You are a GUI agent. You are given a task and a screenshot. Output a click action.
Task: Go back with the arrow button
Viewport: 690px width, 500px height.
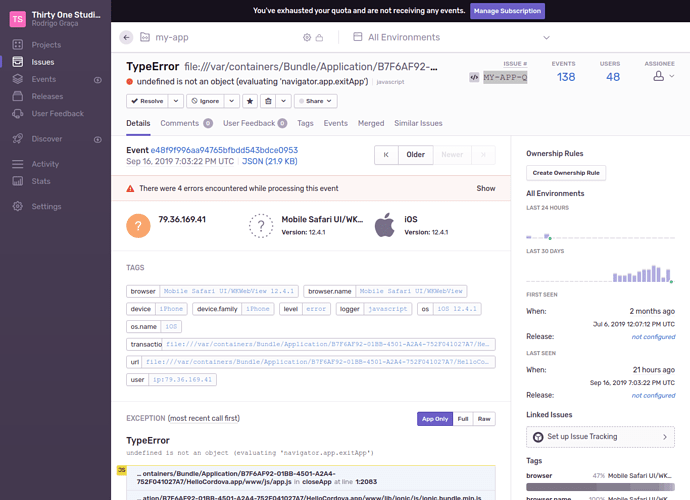coord(126,37)
